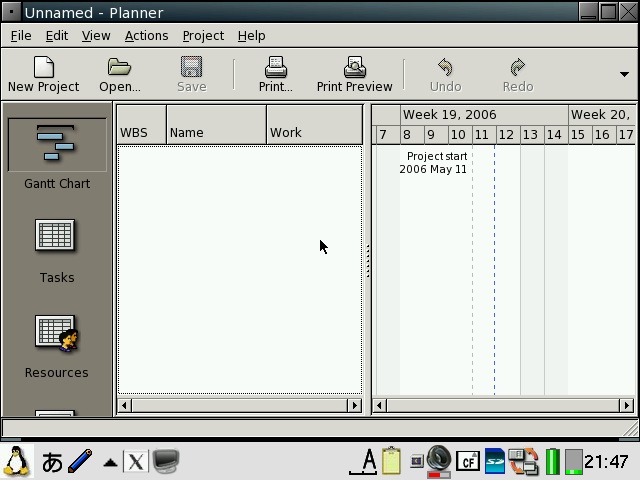
Task: Click the Redo toolbar button
Action: (x=517, y=74)
